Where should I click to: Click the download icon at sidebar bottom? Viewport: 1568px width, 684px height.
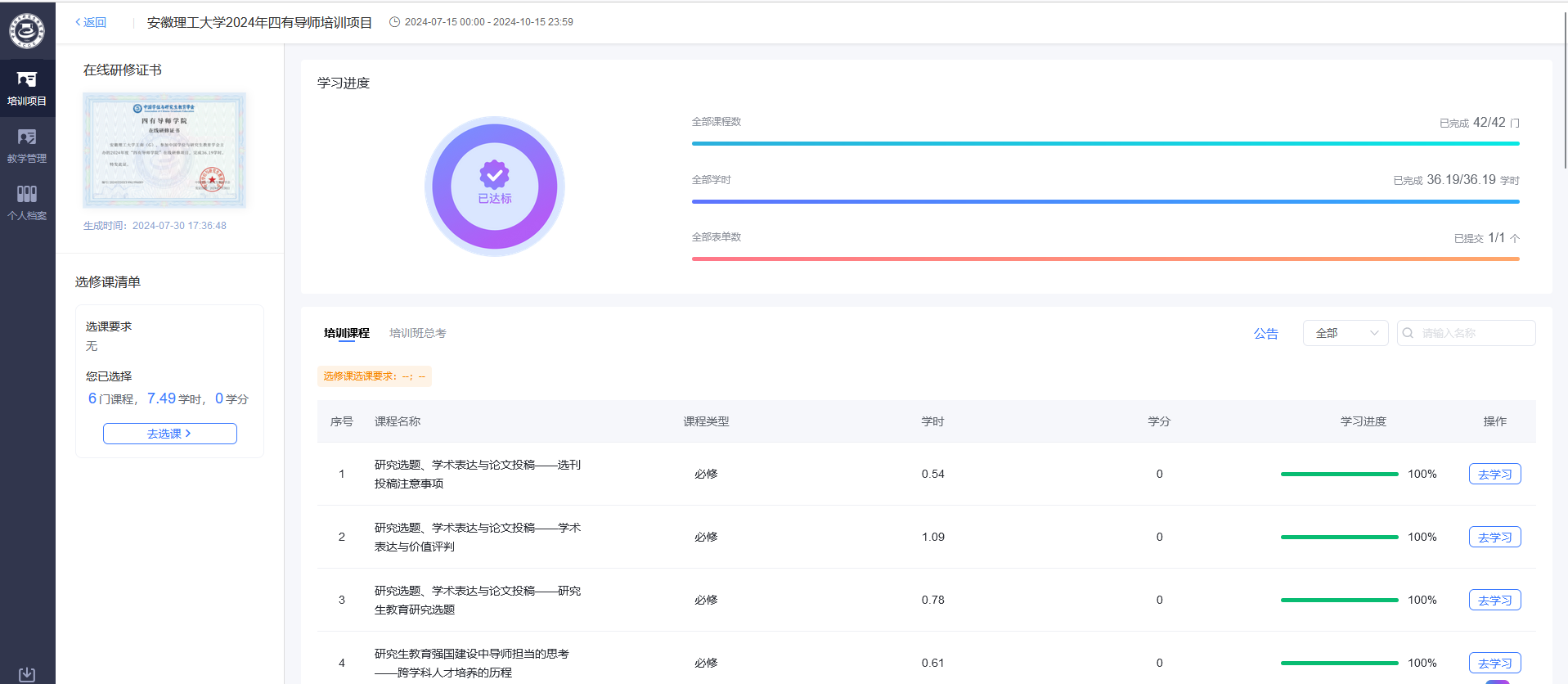click(x=27, y=674)
